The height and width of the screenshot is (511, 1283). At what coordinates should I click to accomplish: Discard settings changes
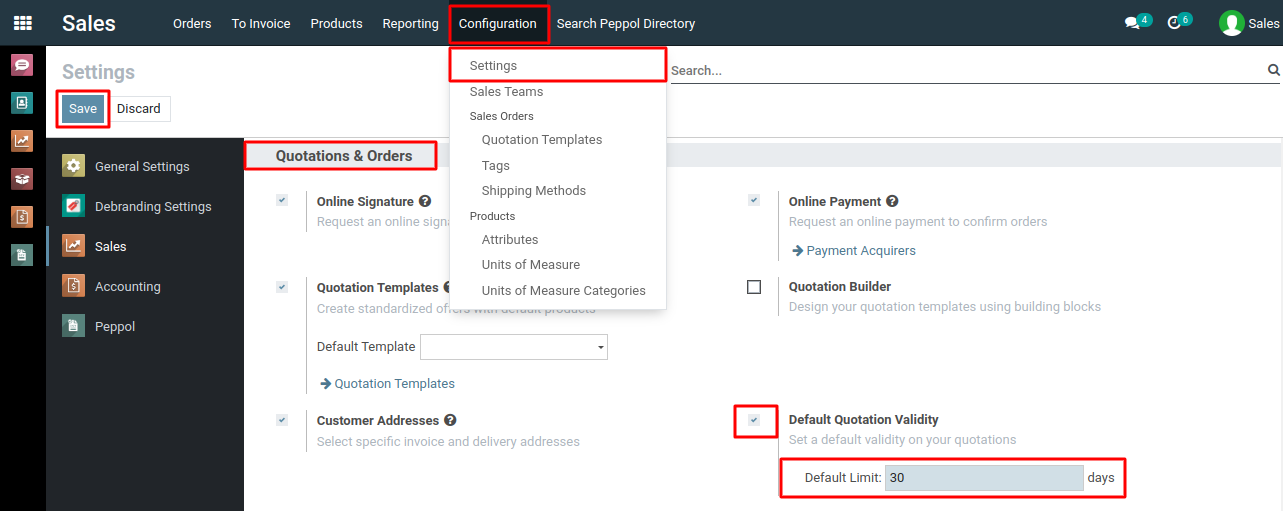pyautogui.click(x=138, y=109)
